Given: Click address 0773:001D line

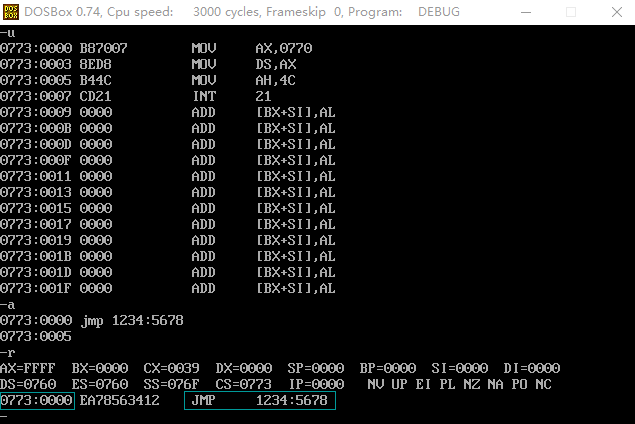Looking at the screenshot, I should 168,272.
